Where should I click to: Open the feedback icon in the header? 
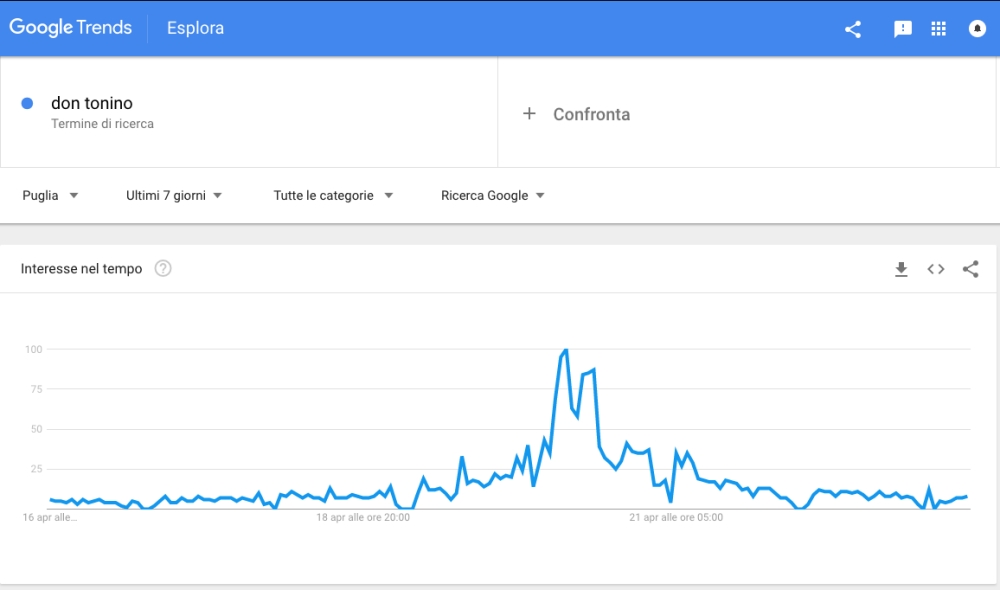click(902, 29)
